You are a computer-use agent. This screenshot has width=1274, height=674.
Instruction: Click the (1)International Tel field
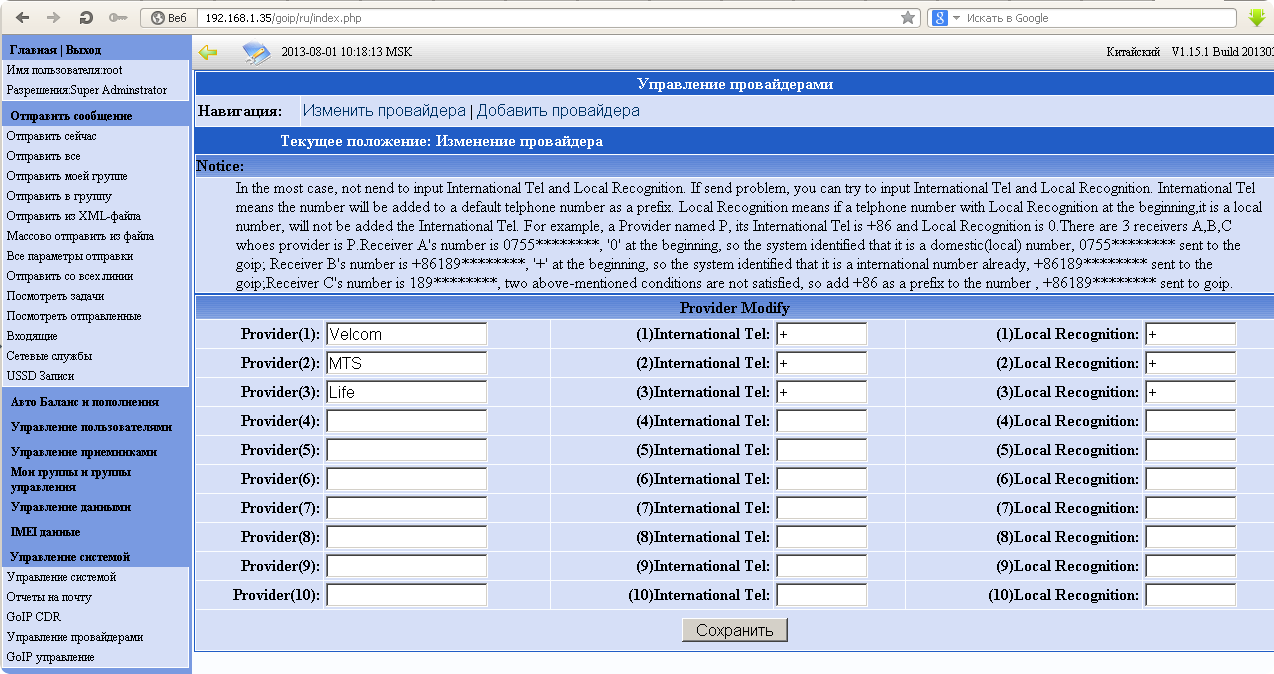821,334
